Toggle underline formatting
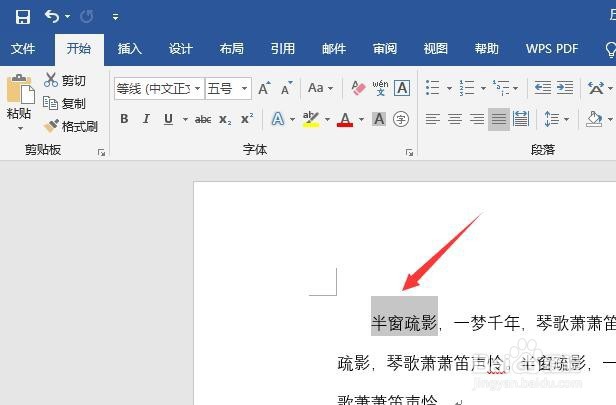 [169, 119]
